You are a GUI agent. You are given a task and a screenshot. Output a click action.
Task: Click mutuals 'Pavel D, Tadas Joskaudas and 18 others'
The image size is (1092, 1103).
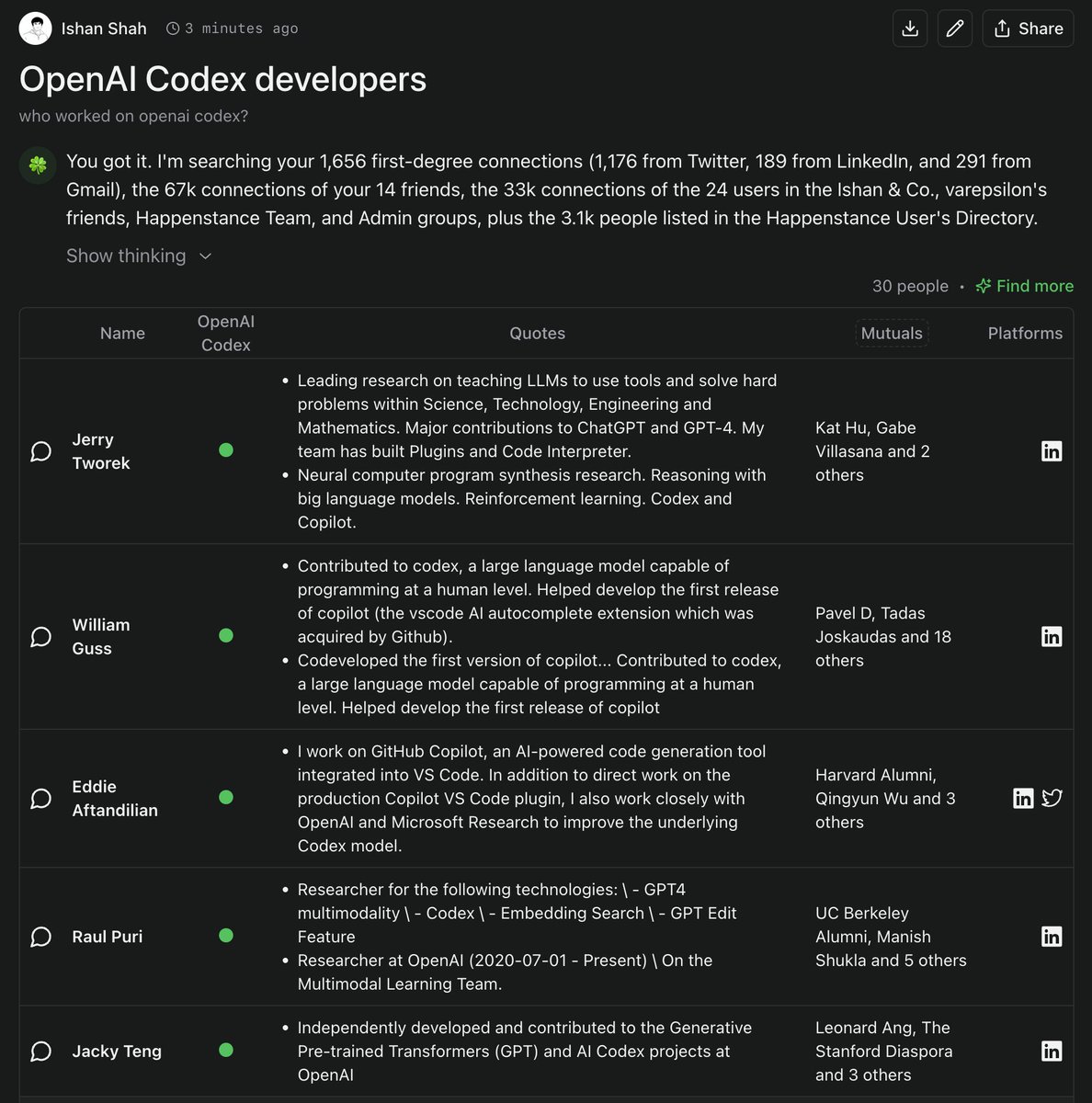(x=883, y=637)
